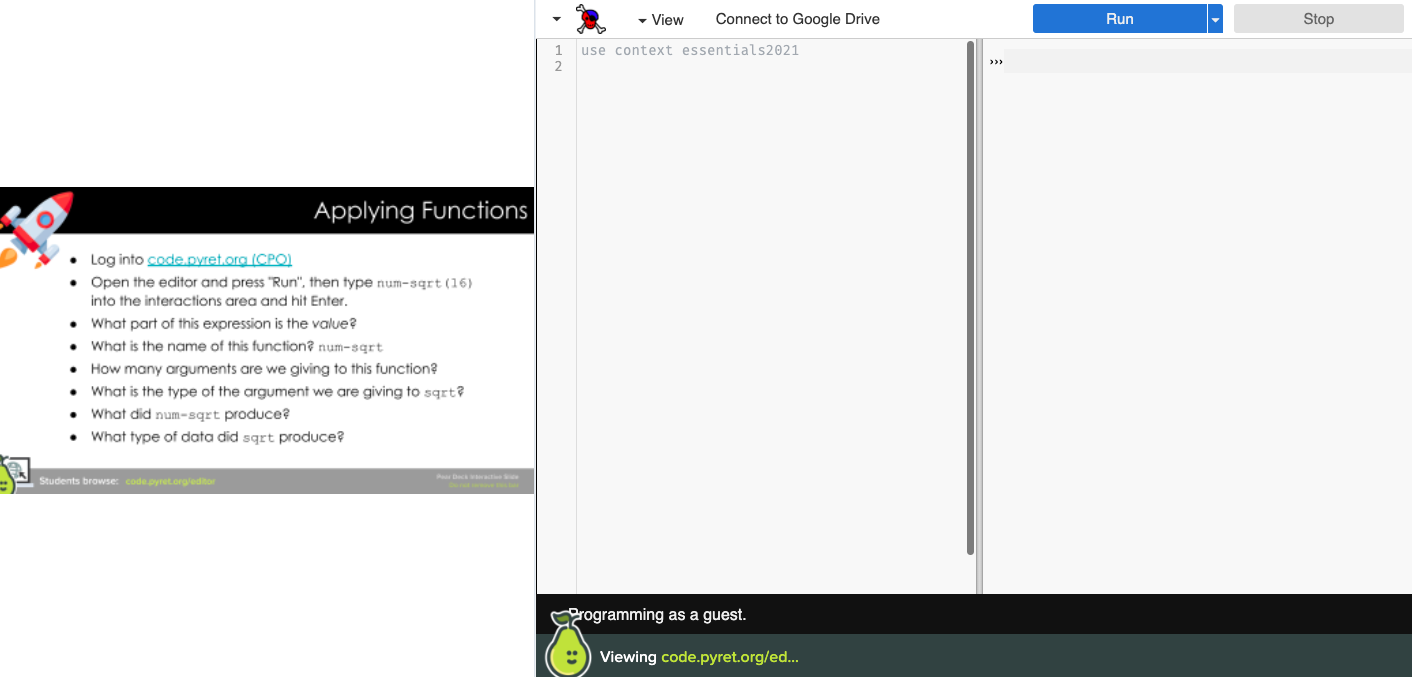Click line number 2 in the editor gutter
The height and width of the screenshot is (677, 1412).
click(557, 66)
